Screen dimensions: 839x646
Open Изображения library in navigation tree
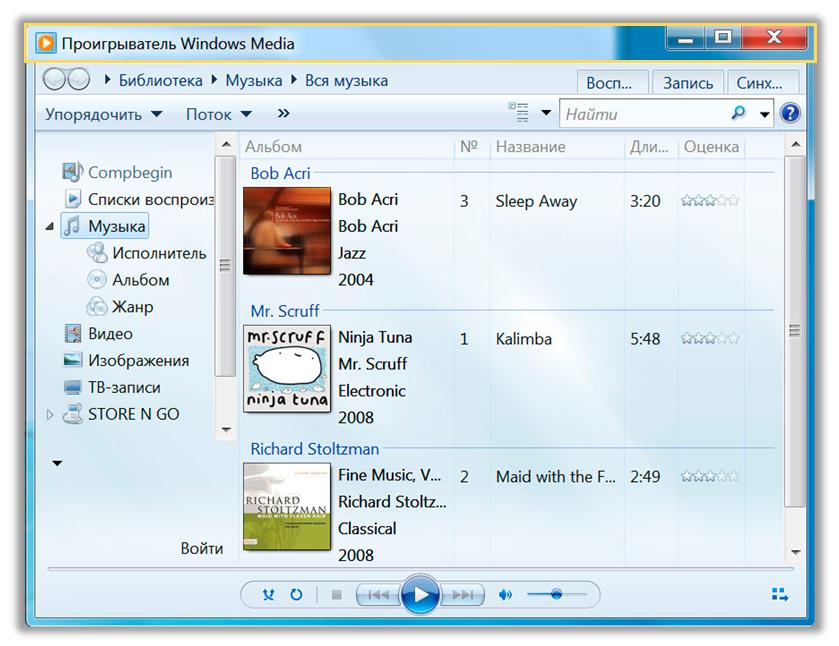(126, 360)
